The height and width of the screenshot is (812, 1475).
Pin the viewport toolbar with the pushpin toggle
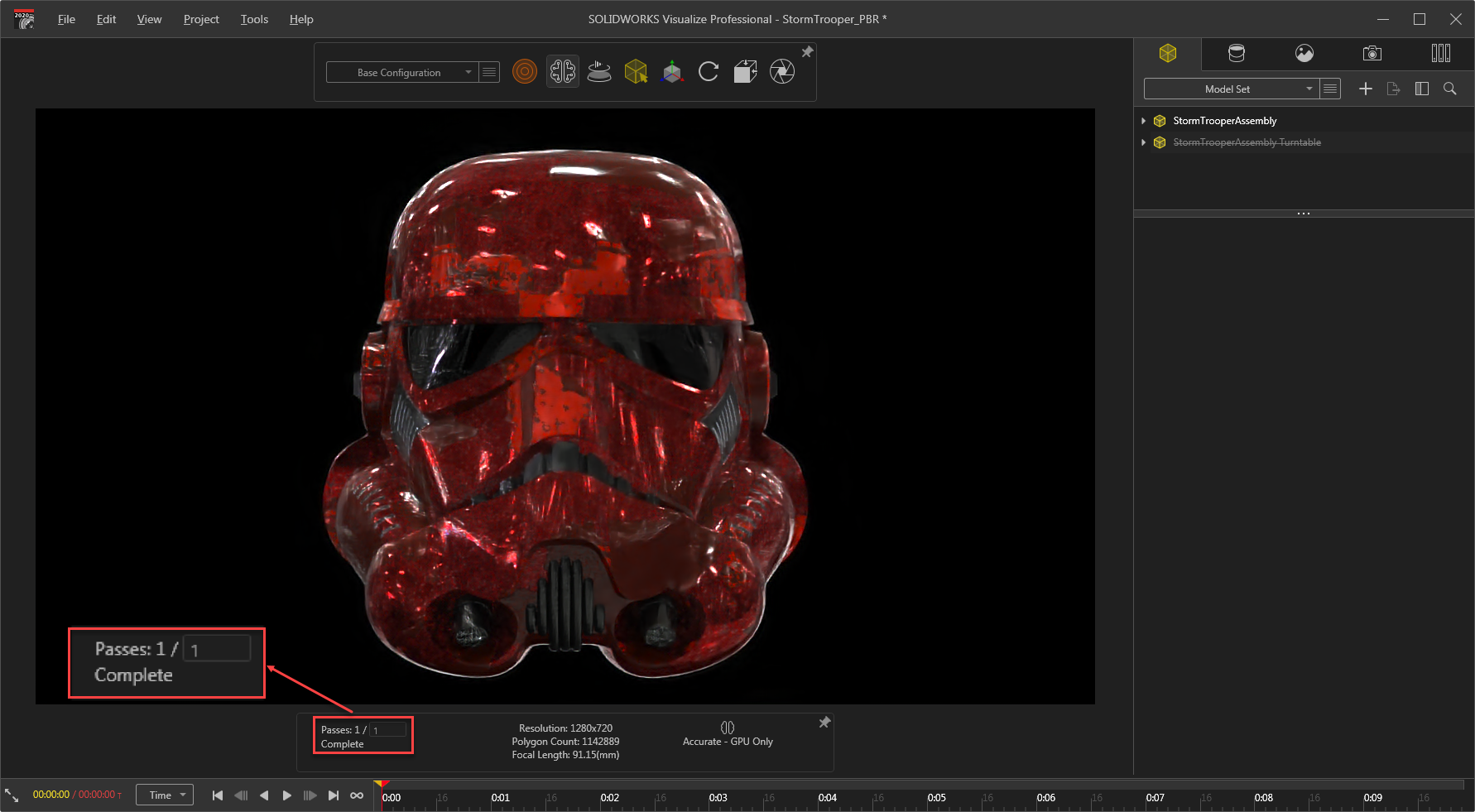(807, 51)
